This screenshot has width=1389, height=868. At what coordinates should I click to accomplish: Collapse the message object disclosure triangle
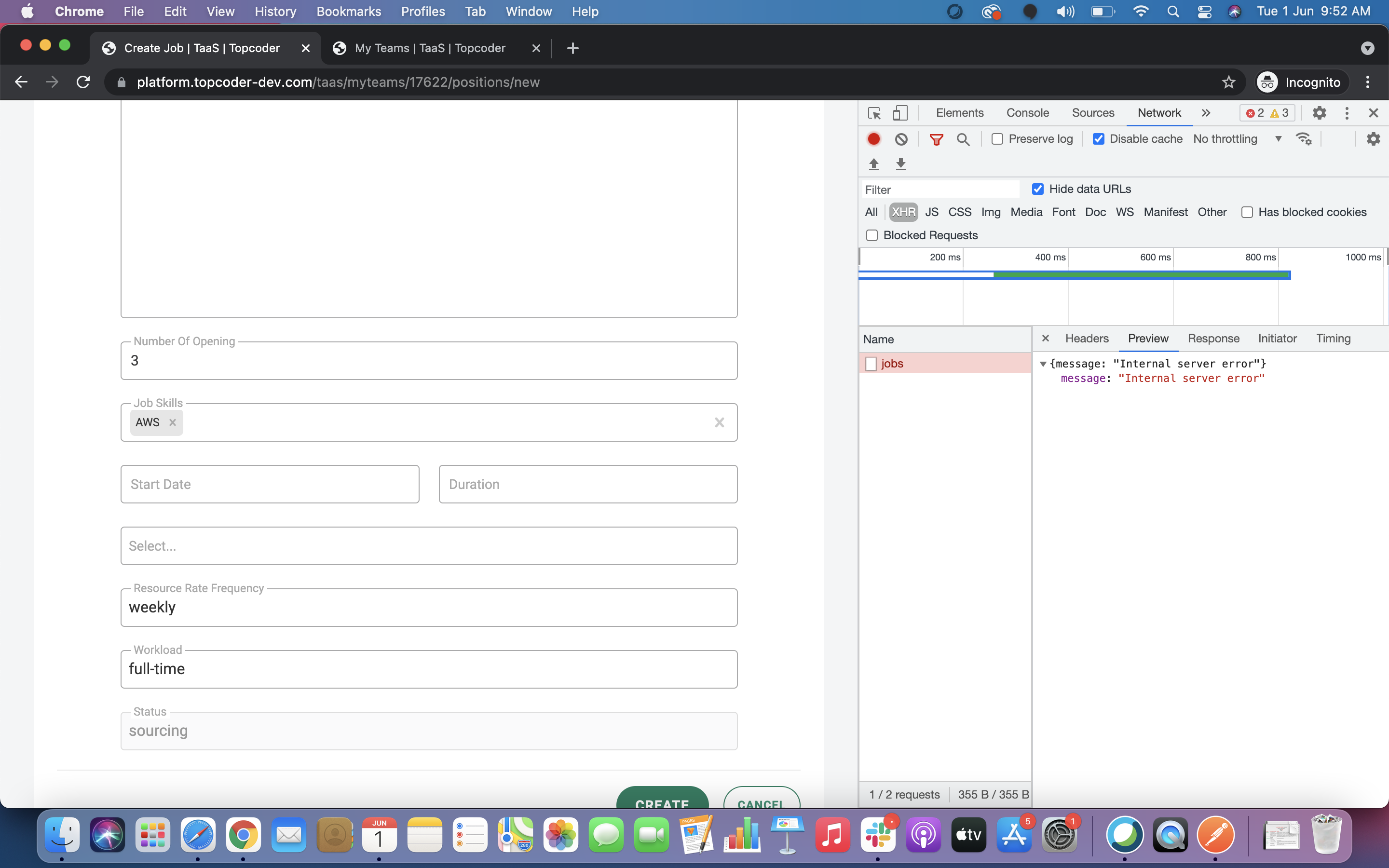[x=1043, y=364]
